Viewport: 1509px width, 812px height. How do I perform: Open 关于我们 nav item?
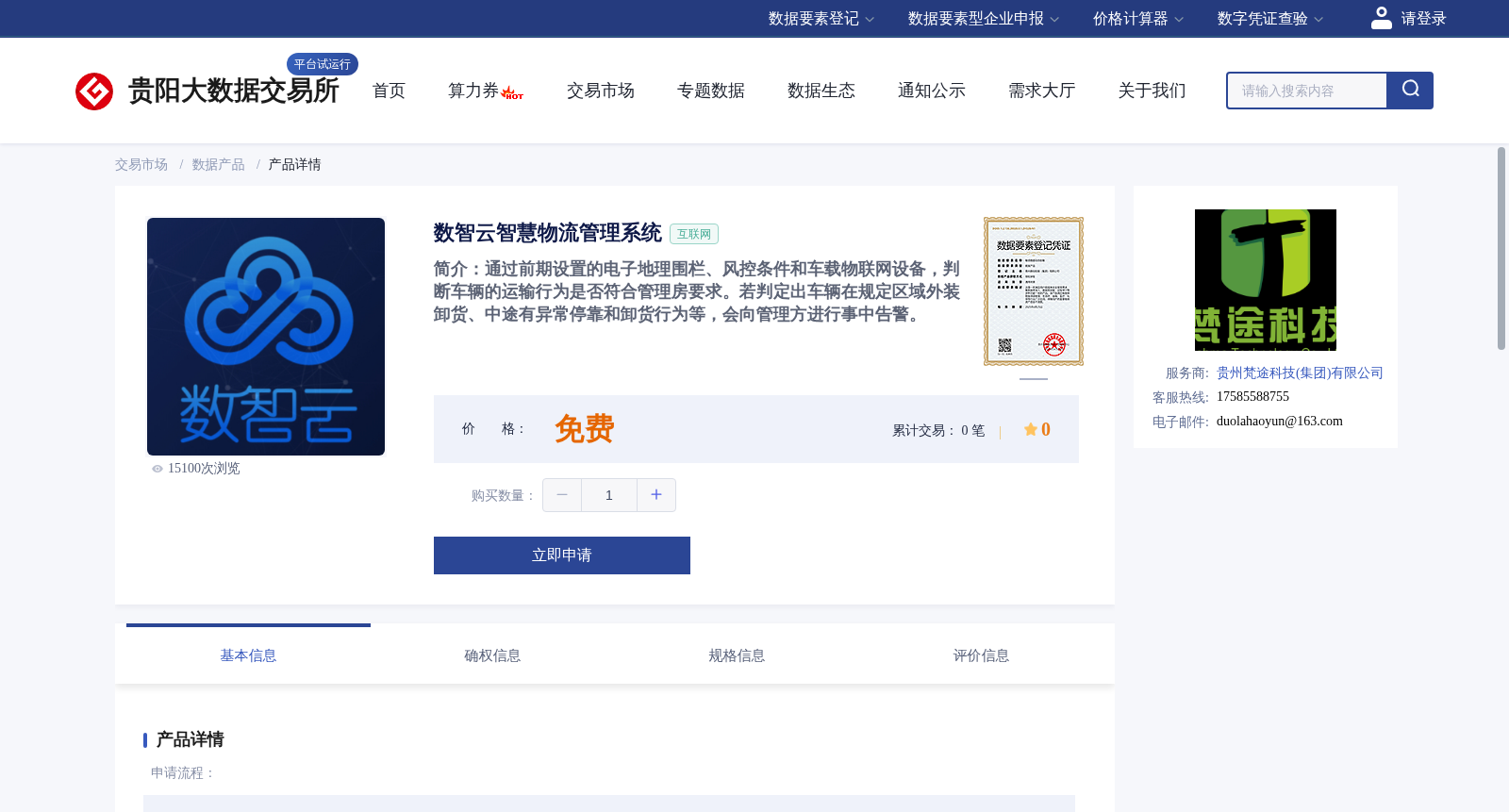[1152, 91]
